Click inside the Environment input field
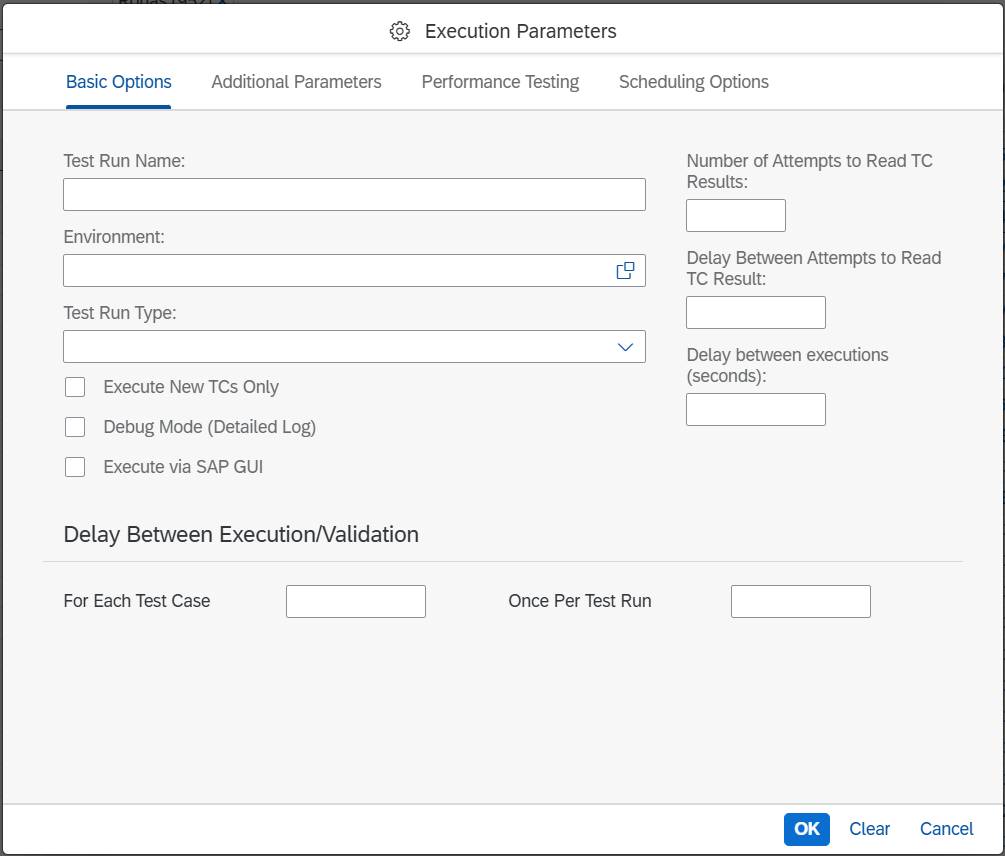This screenshot has height=856, width=1005. 335,271
